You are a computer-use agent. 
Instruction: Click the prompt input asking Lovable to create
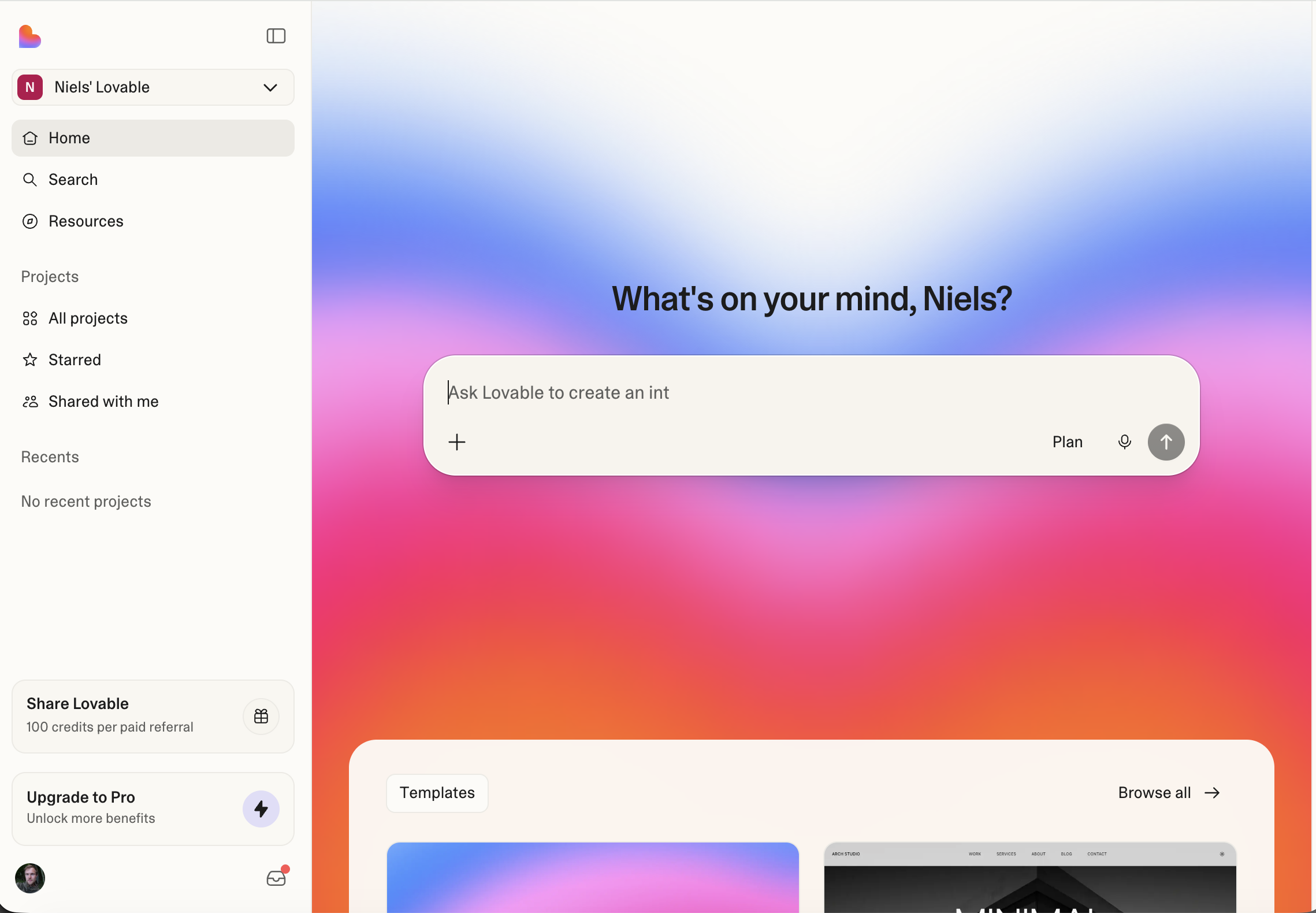pos(809,392)
